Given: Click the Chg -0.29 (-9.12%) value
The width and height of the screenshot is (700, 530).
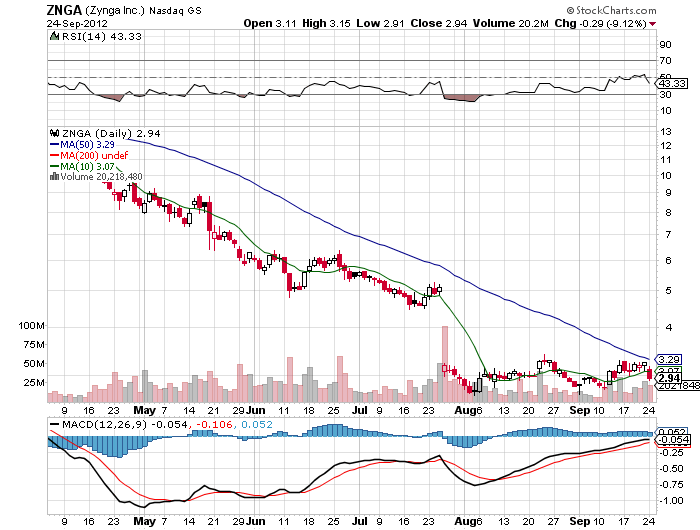Looking at the screenshot, I should click(600, 23).
